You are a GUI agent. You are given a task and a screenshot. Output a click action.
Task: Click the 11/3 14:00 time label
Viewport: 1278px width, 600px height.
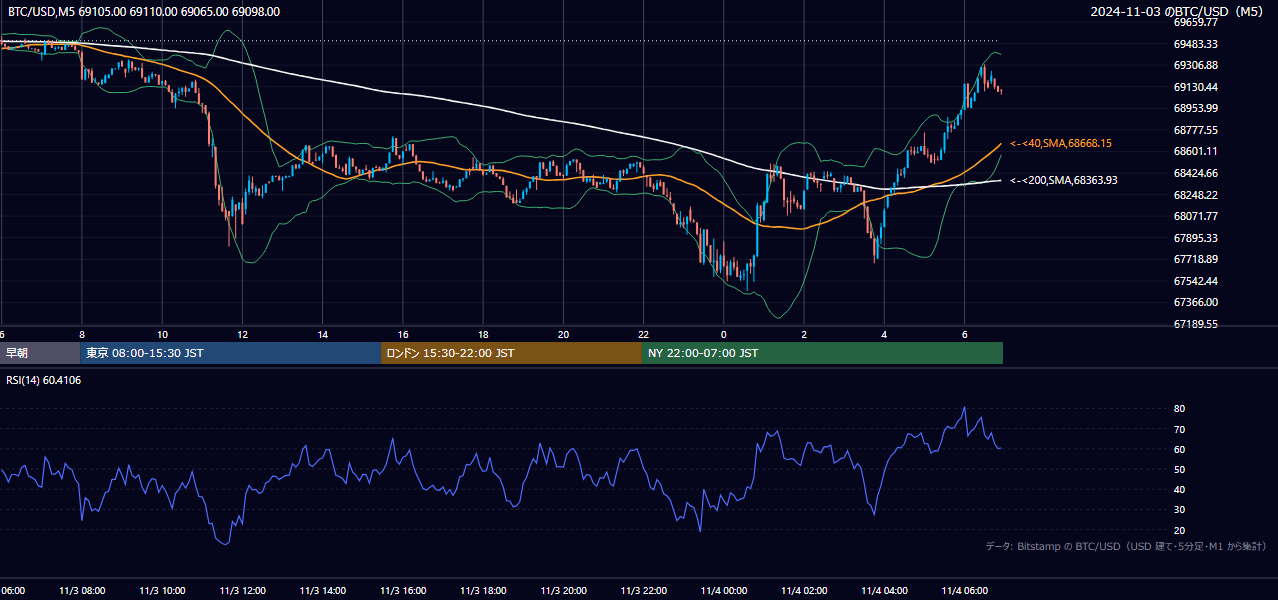coord(322,590)
